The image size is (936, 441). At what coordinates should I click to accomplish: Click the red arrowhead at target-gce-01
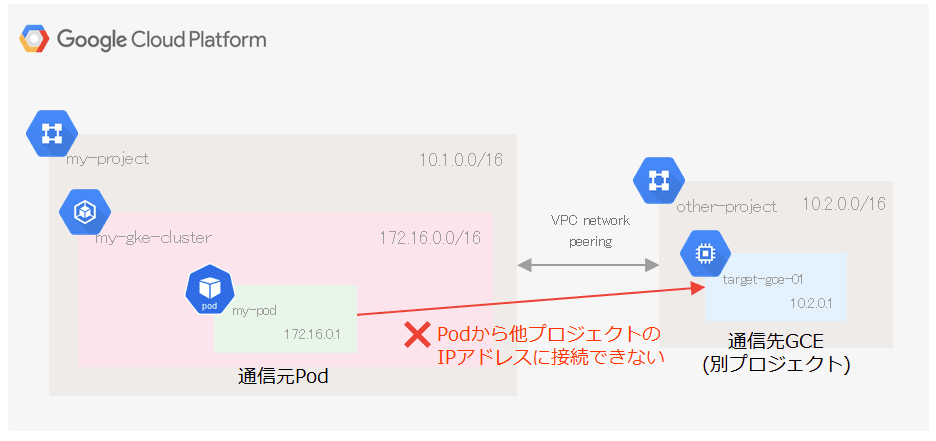point(699,289)
